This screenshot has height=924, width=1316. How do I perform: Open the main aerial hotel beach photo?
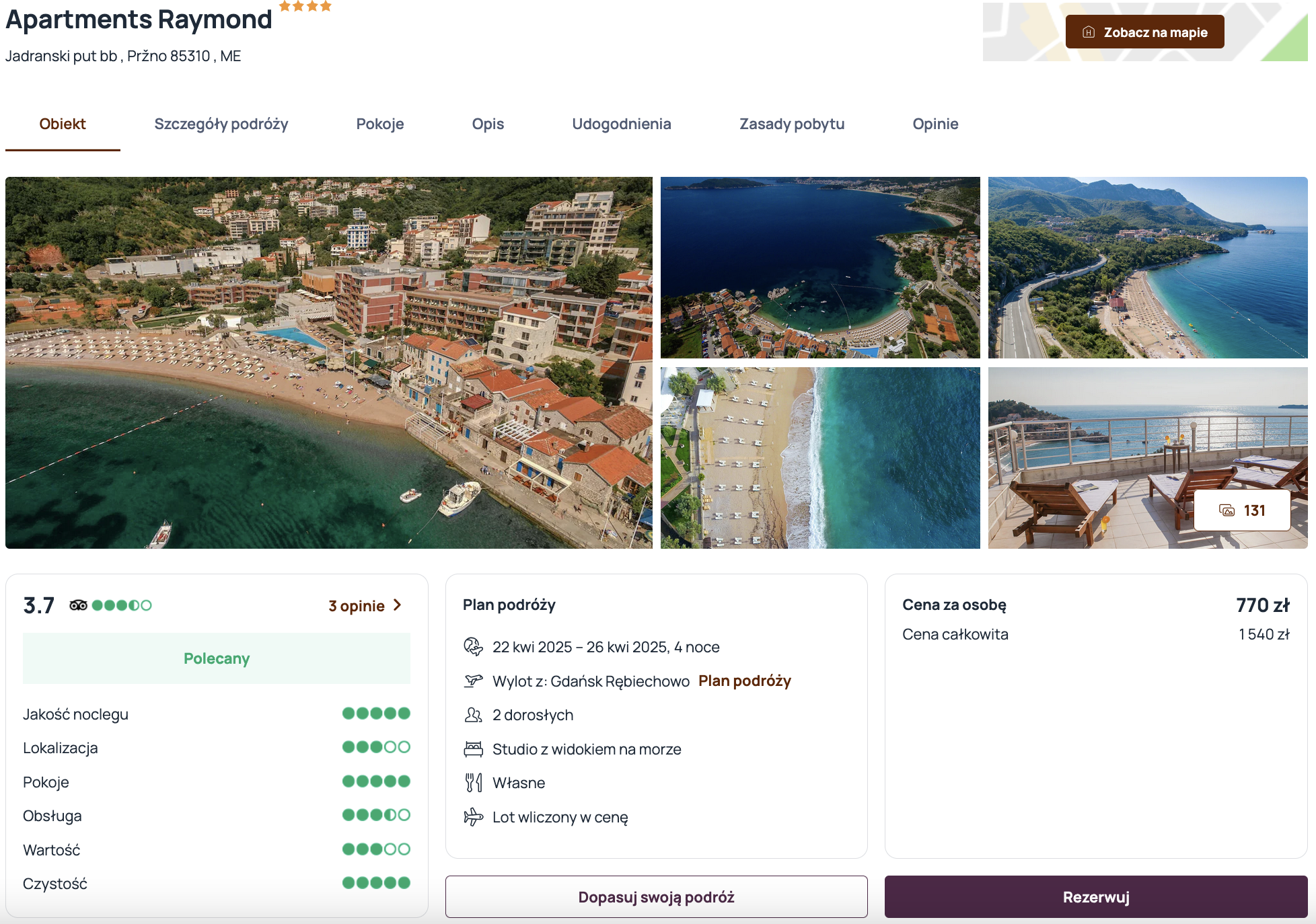329,362
